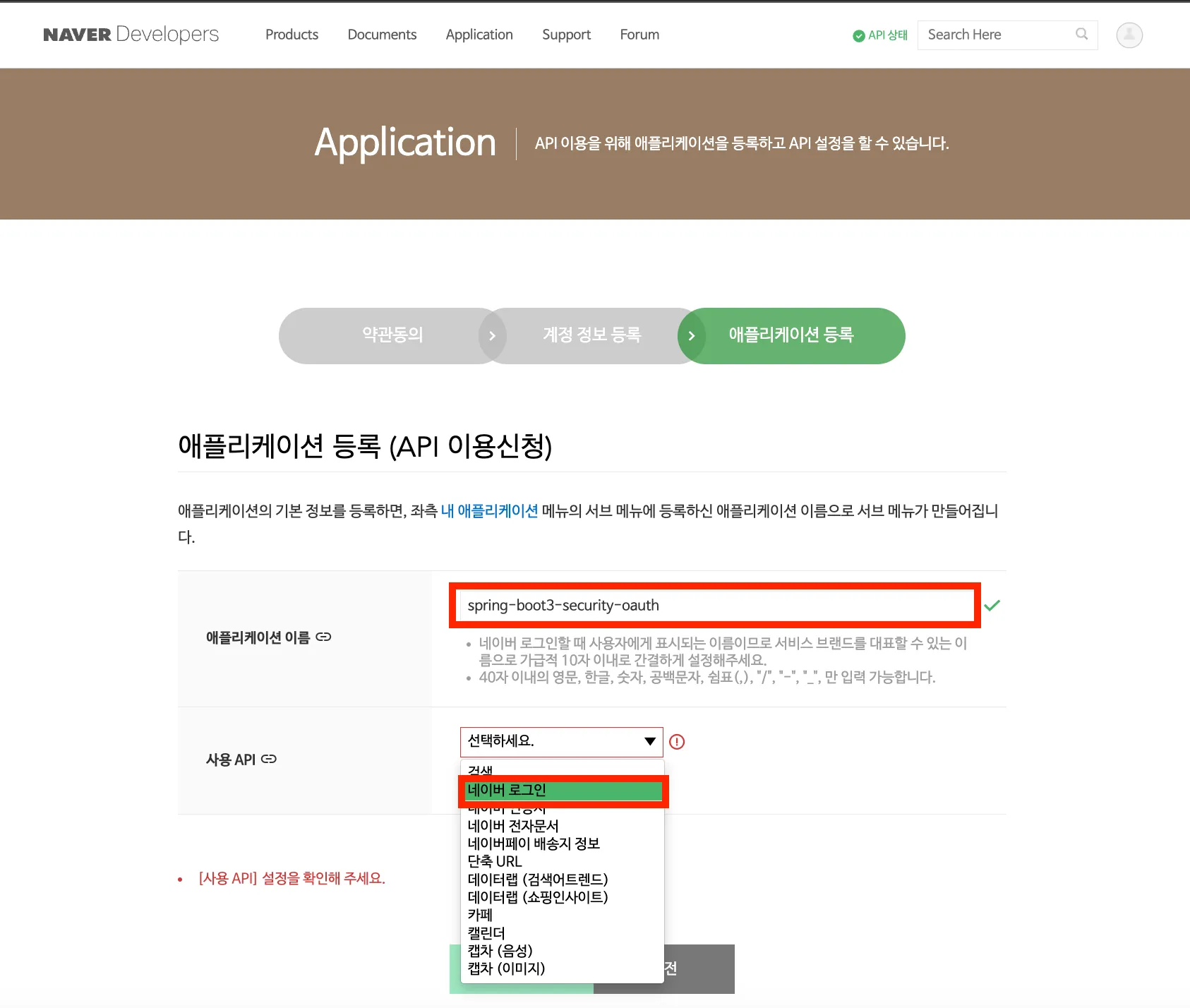Click the green API status check icon
This screenshot has width=1190, height=1008.
tap(859, 36)
